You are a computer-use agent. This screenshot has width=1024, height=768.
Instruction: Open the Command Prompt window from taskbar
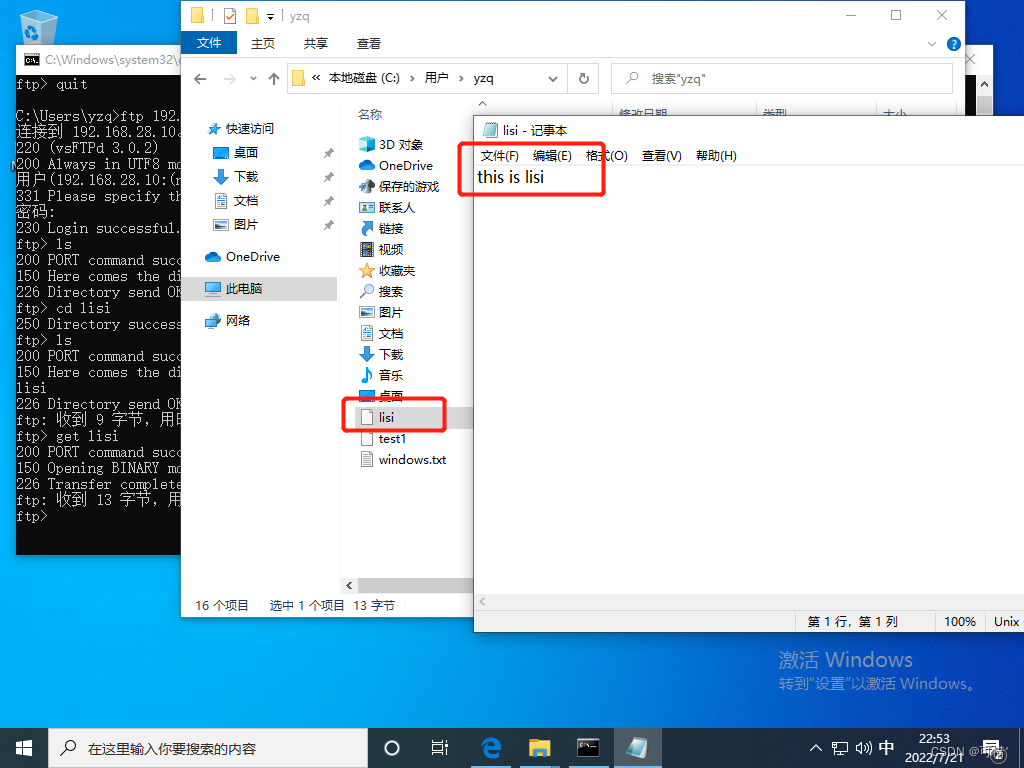point(587,747)
